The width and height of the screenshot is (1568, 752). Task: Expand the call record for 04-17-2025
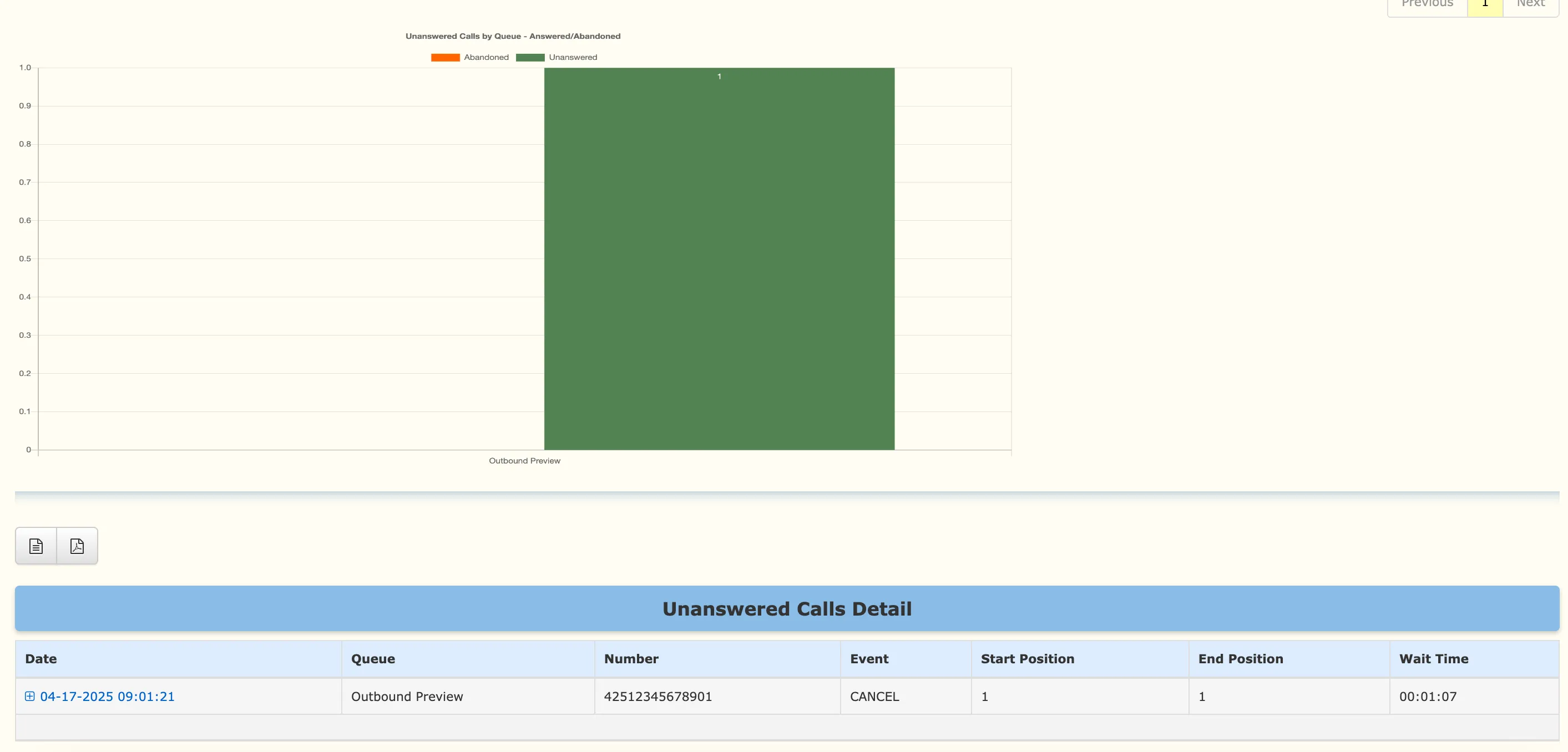pyautogui.click(x=29, y=697)
